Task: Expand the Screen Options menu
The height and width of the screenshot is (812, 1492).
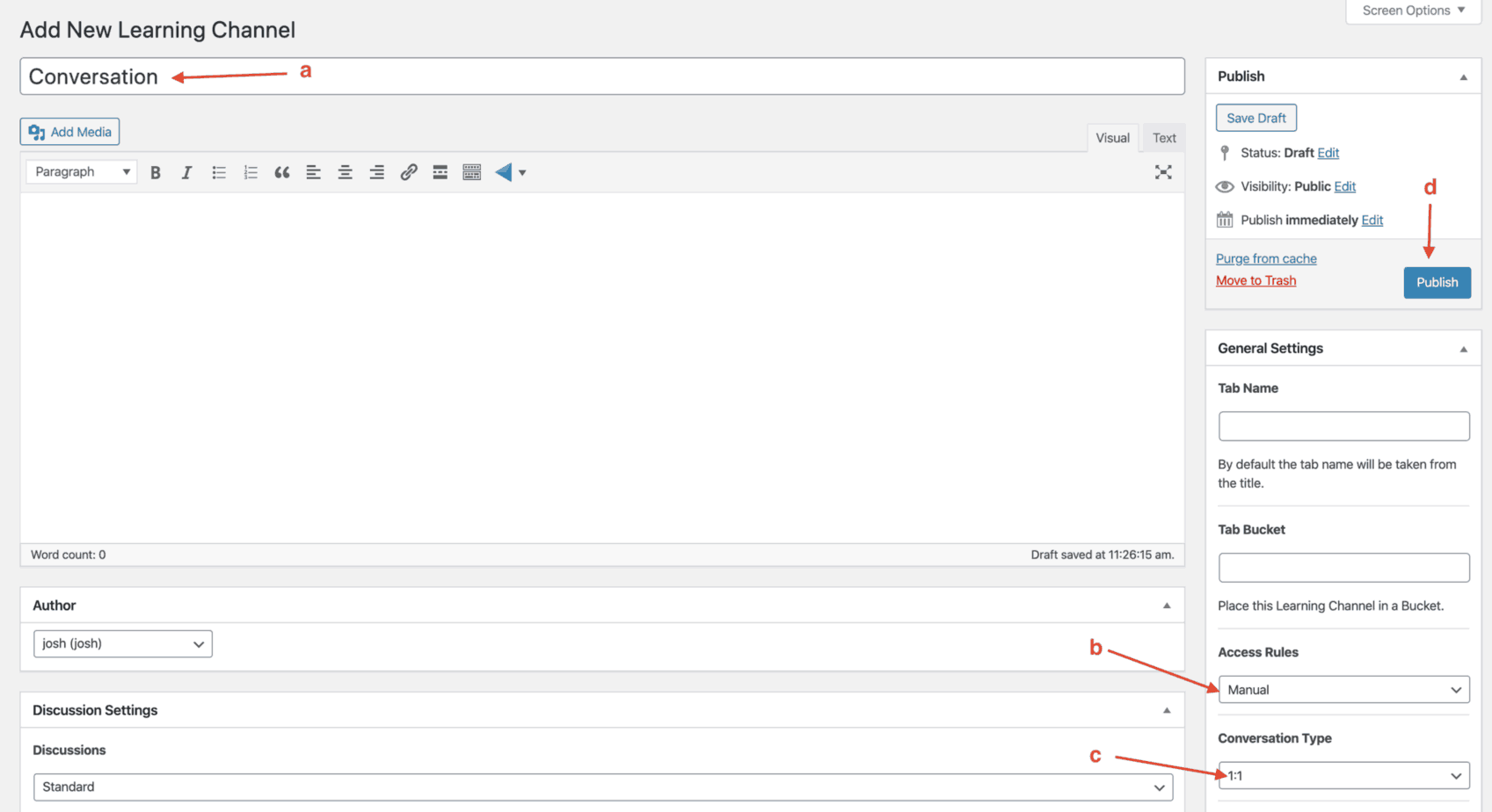Action: [x=1413, y=11]
